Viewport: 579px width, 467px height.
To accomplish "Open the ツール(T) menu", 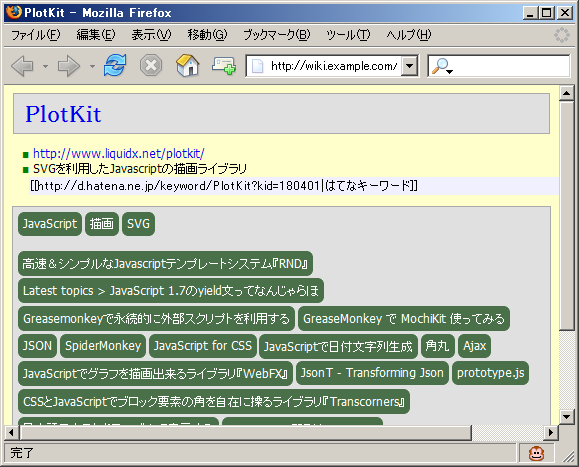I will coord(348,35).
